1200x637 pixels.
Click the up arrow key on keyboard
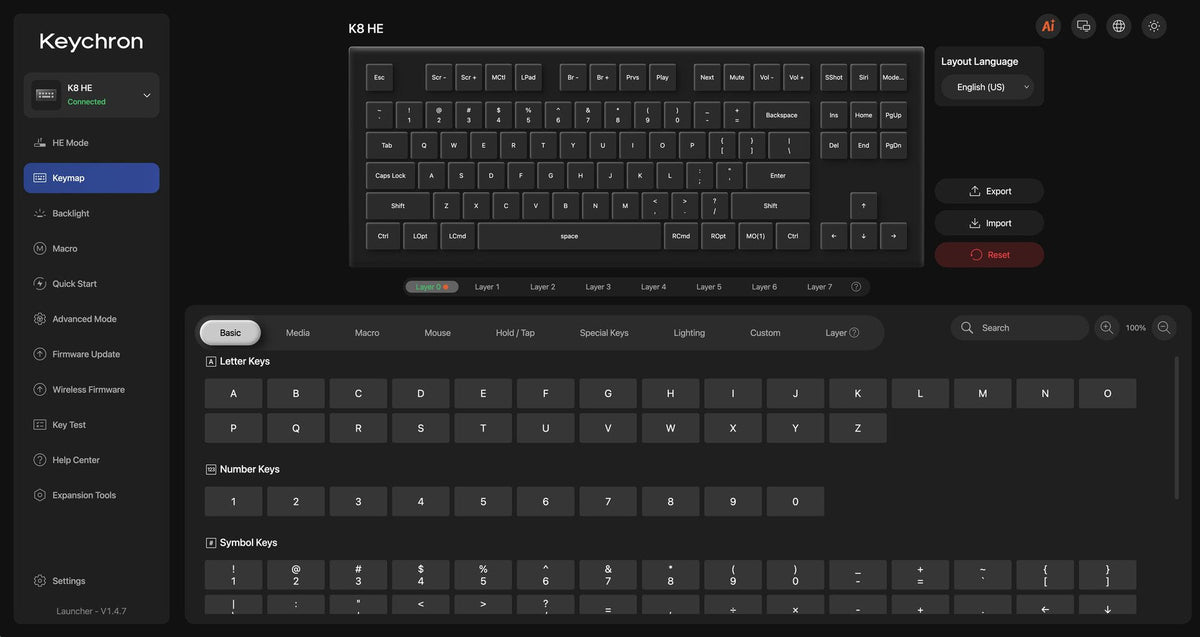pyautogui.click(x=863, y=206)
